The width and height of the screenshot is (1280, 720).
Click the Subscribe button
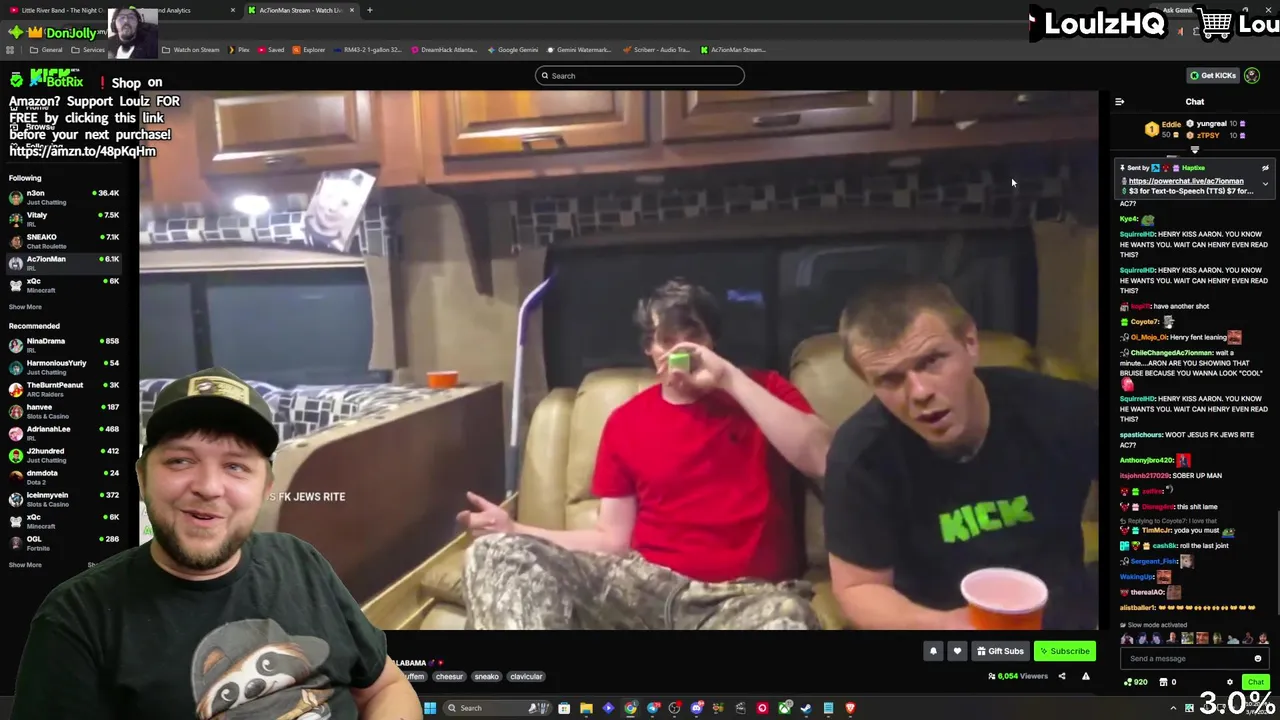click(1064, 651)
